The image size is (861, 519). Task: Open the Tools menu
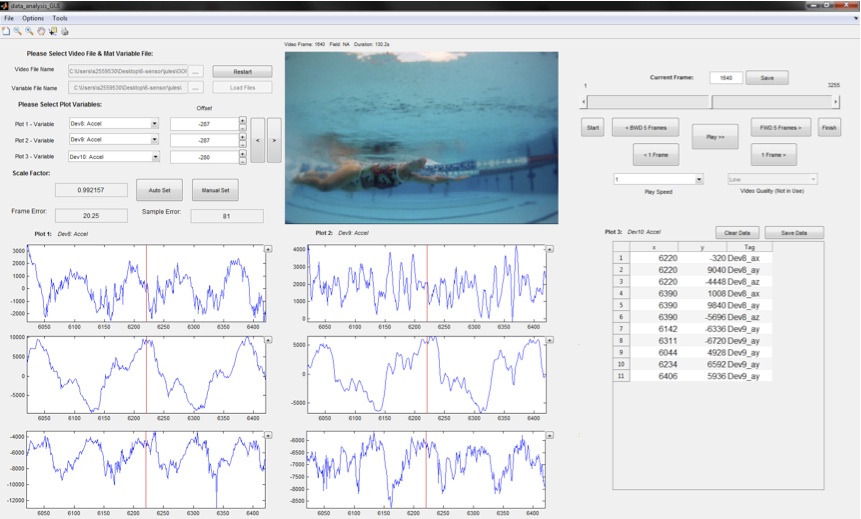[60, 18]
